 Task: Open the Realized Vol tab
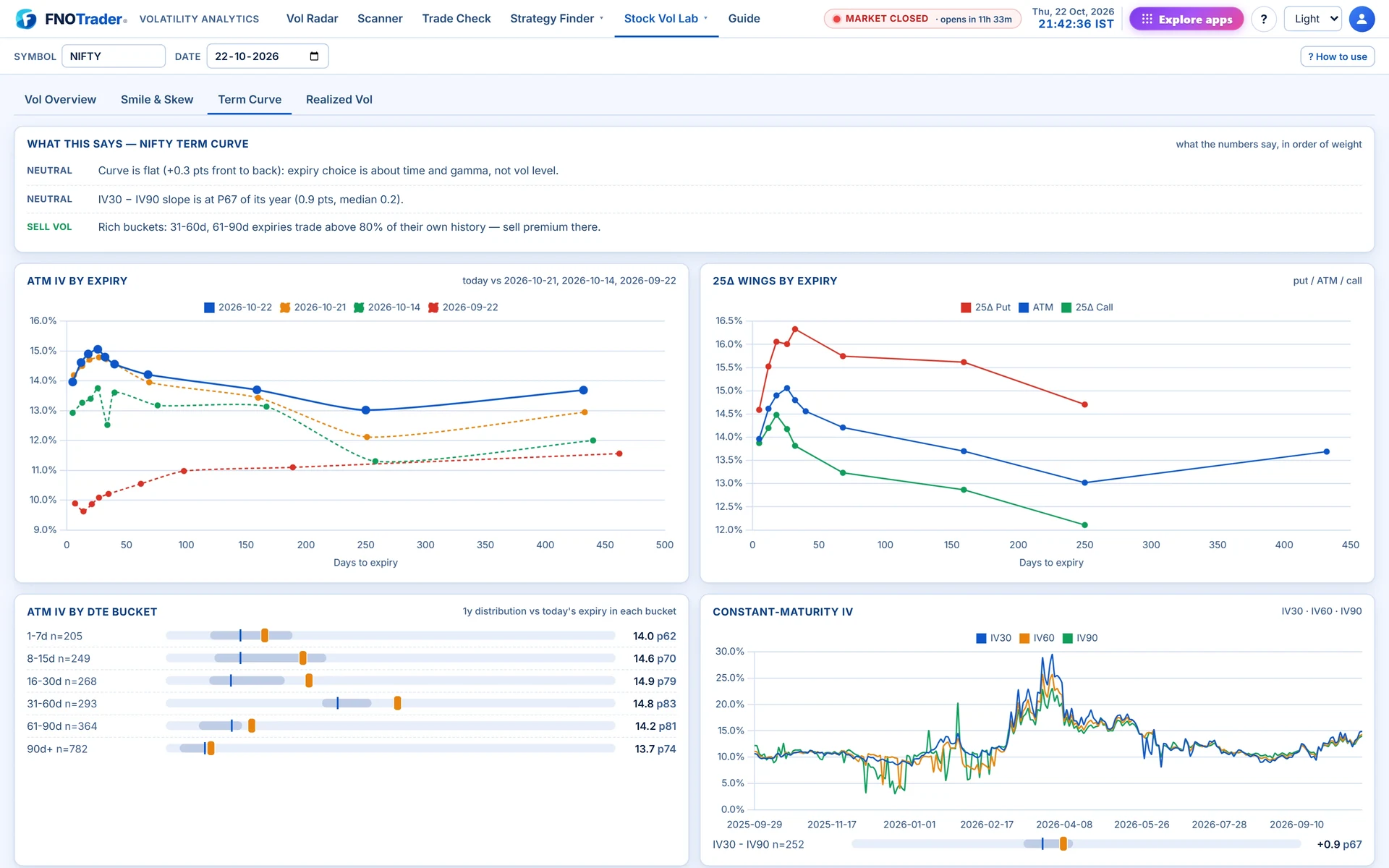[x=339, y=100]
